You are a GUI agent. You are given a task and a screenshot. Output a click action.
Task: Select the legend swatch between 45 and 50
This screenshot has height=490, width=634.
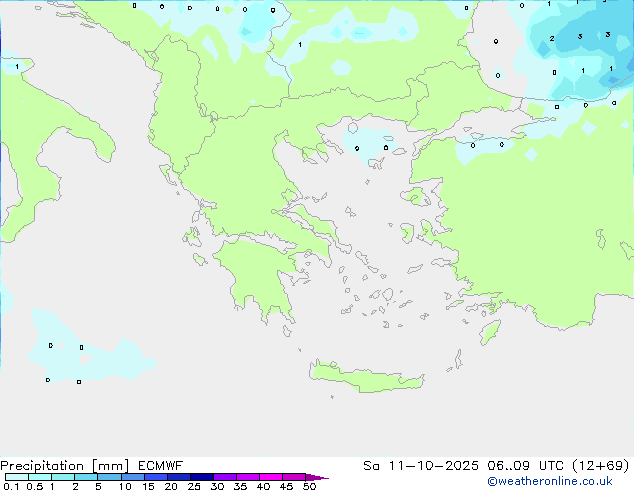tap(294, 477)
